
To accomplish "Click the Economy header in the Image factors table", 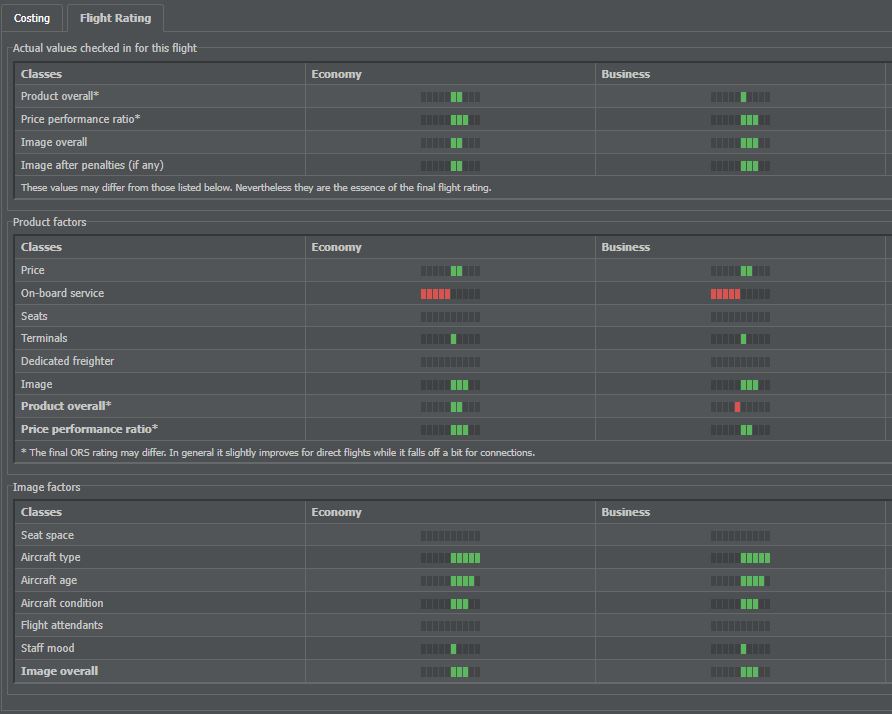I will [x=336, y=512].
